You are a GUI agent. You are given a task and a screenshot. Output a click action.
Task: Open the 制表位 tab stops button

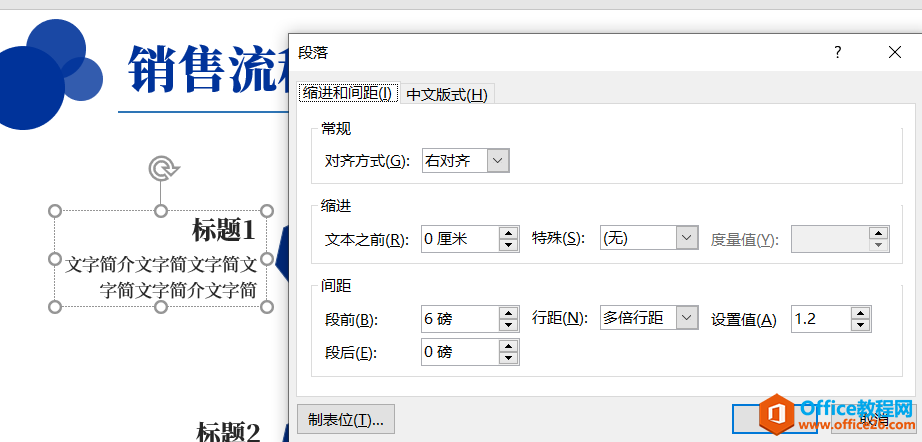[346, 420]
